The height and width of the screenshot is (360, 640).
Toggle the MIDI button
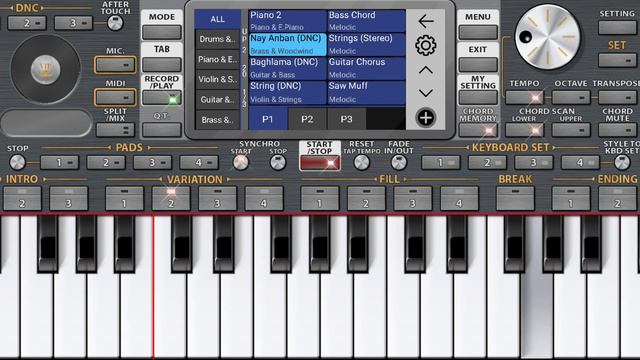click(115, 98)
